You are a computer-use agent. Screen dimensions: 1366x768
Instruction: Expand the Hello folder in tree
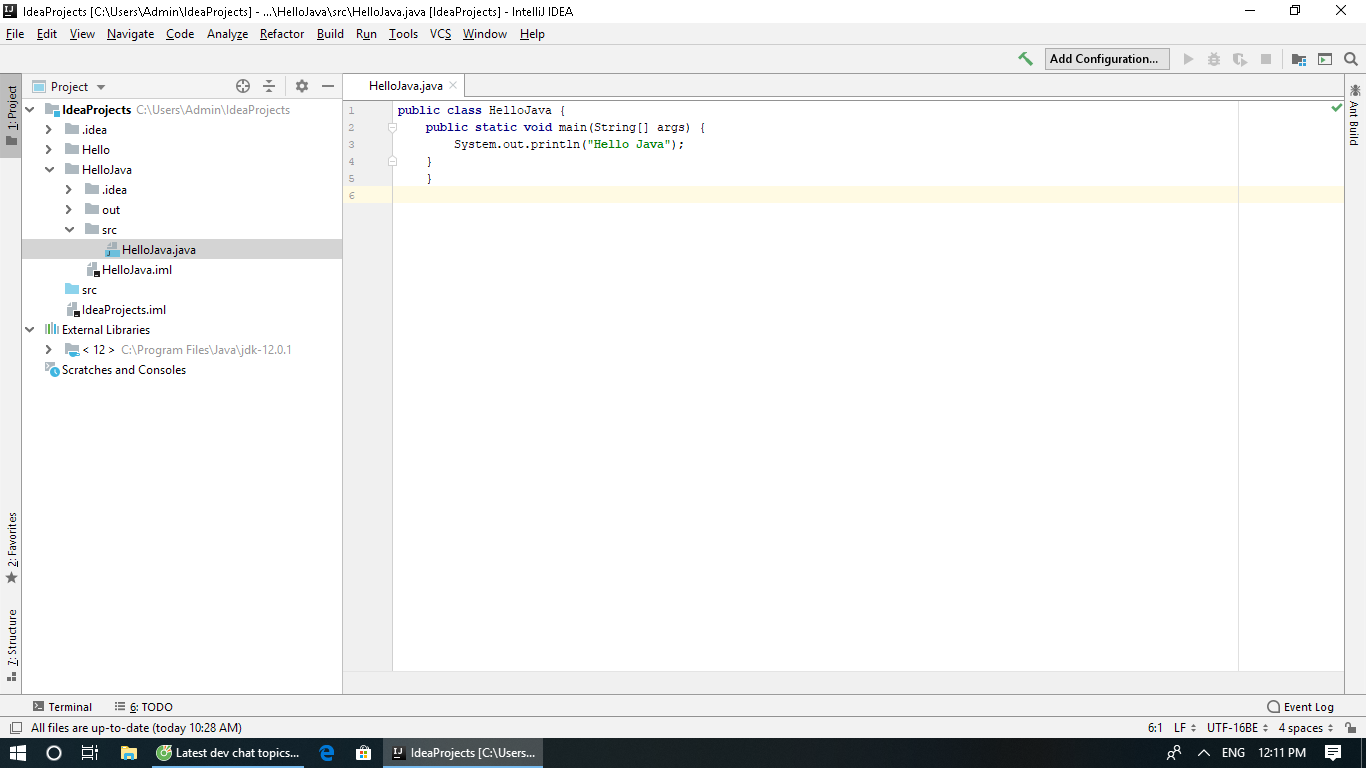(49, 150)
